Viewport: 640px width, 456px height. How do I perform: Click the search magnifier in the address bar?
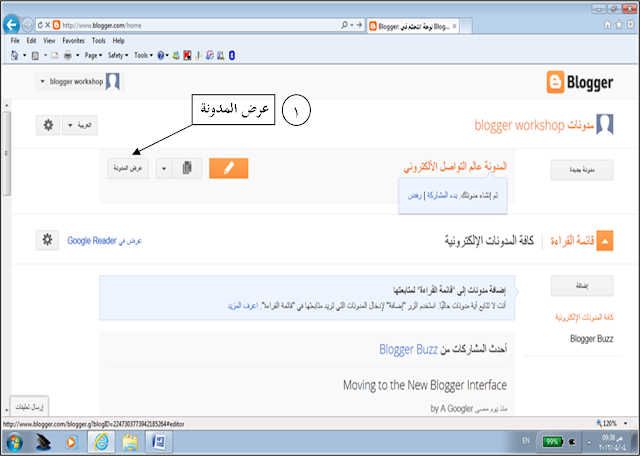[x=344, y=25]
